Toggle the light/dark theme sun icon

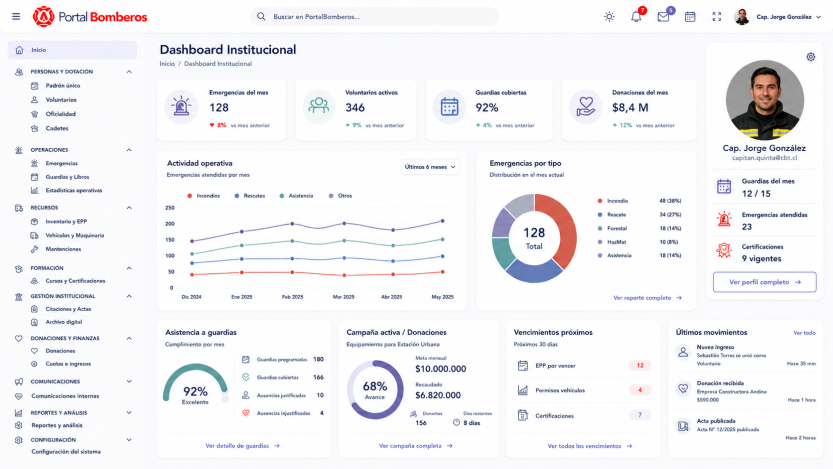[609, 16]
